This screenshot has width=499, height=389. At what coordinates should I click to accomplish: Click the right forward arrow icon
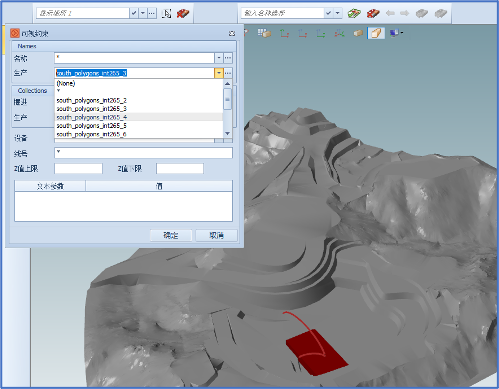404,13
